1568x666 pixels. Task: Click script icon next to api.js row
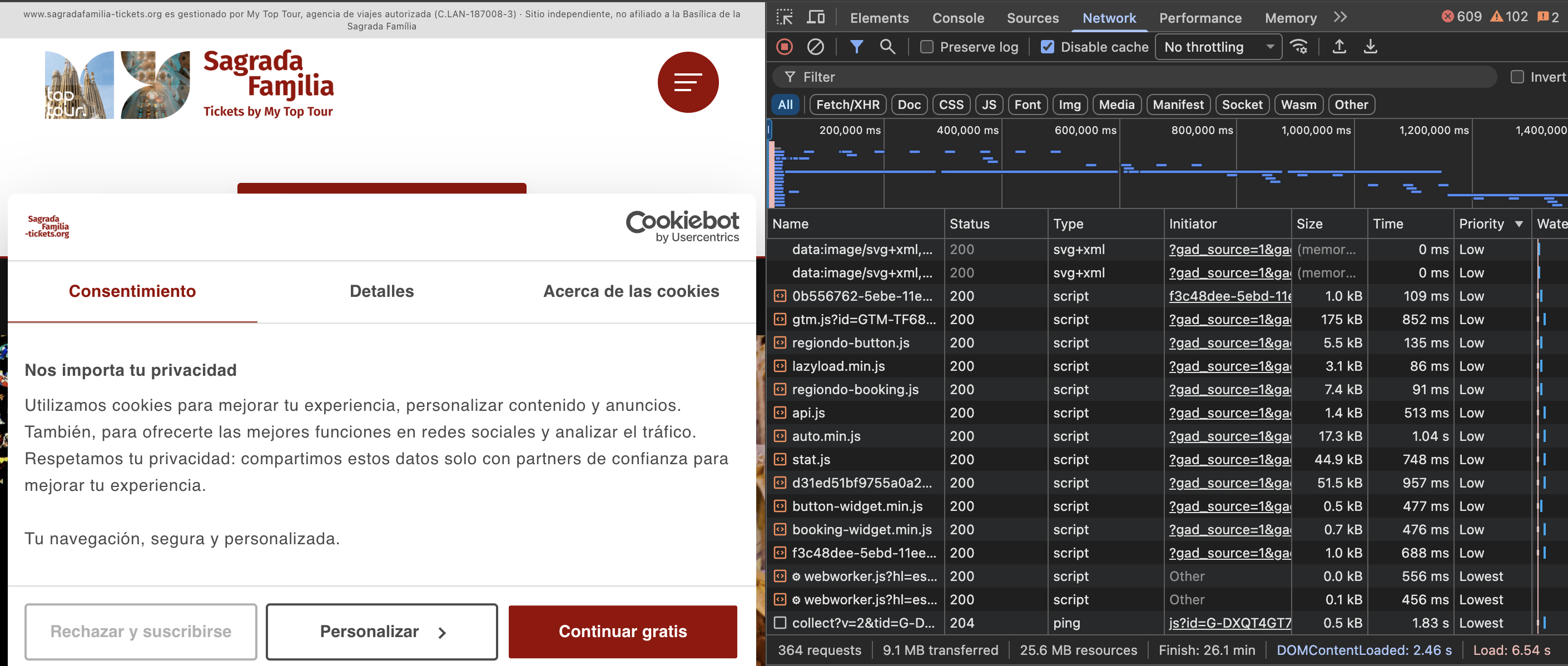coord(780,412)
